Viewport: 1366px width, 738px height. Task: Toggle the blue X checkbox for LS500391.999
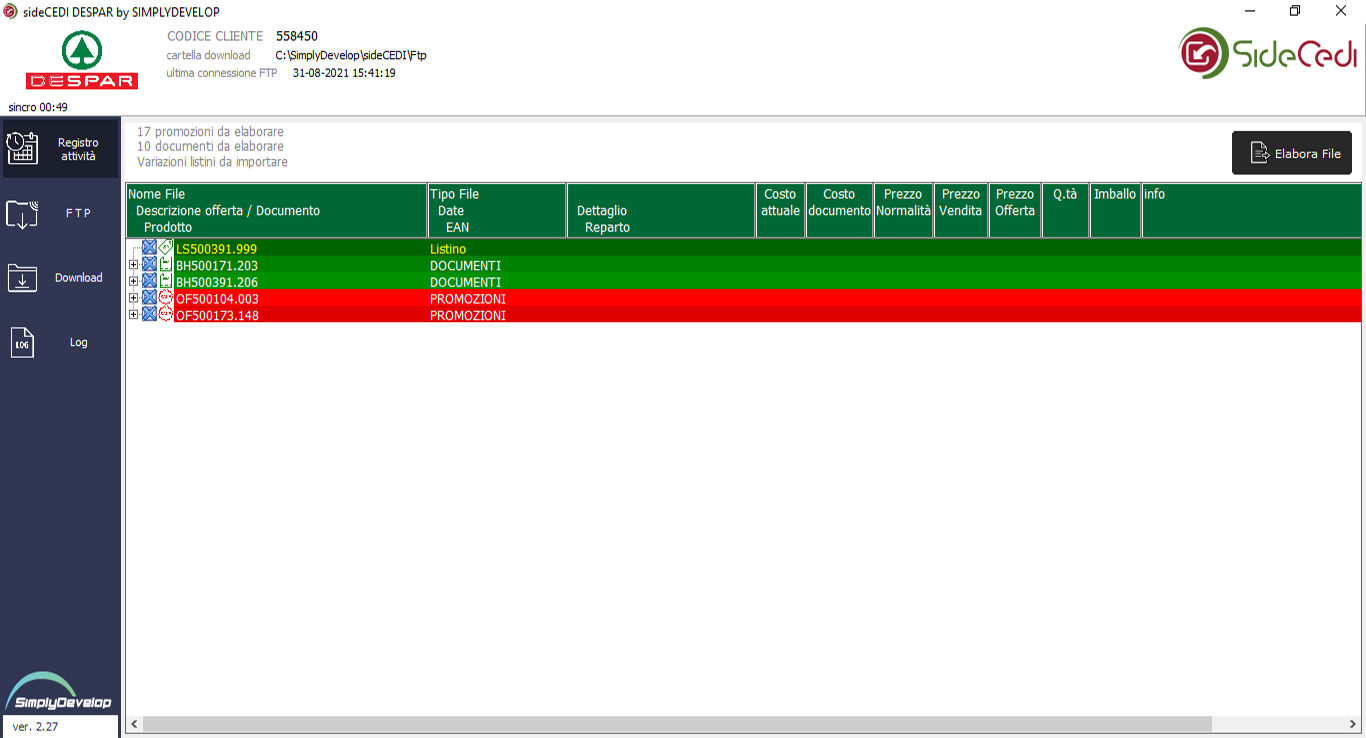[149, 248]
